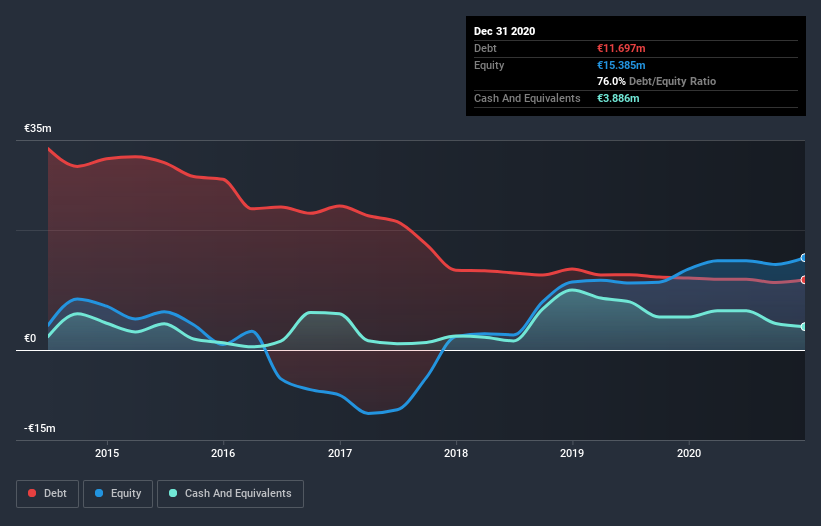Image resolution: width=821 pixels, height=526 pixels.
Task: Click the 2018 x-axis label
Action: [456, 453]
